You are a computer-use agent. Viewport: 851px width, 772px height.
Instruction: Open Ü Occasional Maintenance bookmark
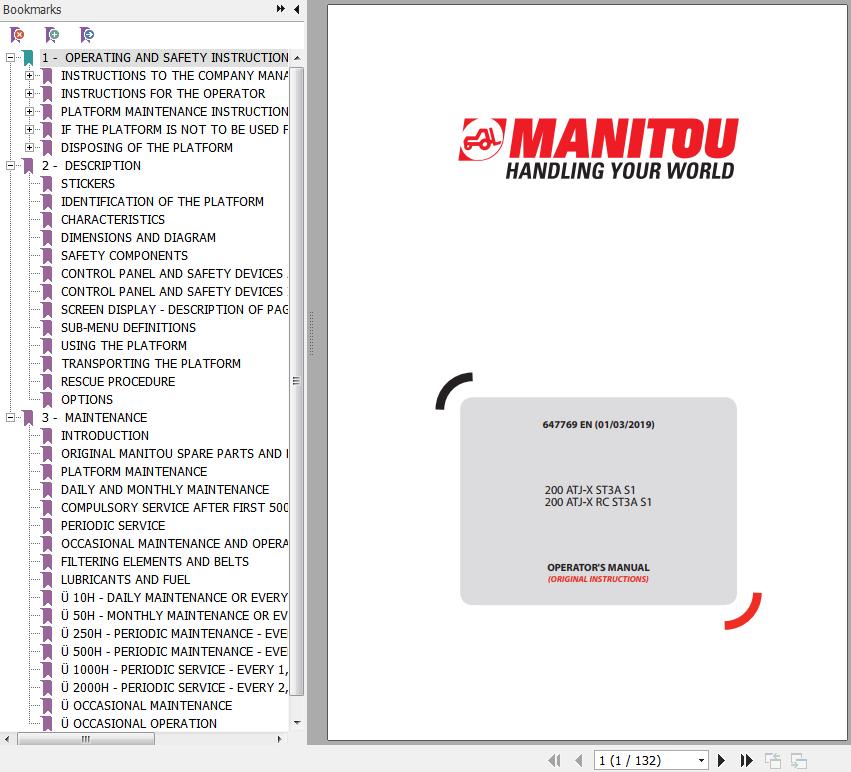146,705
